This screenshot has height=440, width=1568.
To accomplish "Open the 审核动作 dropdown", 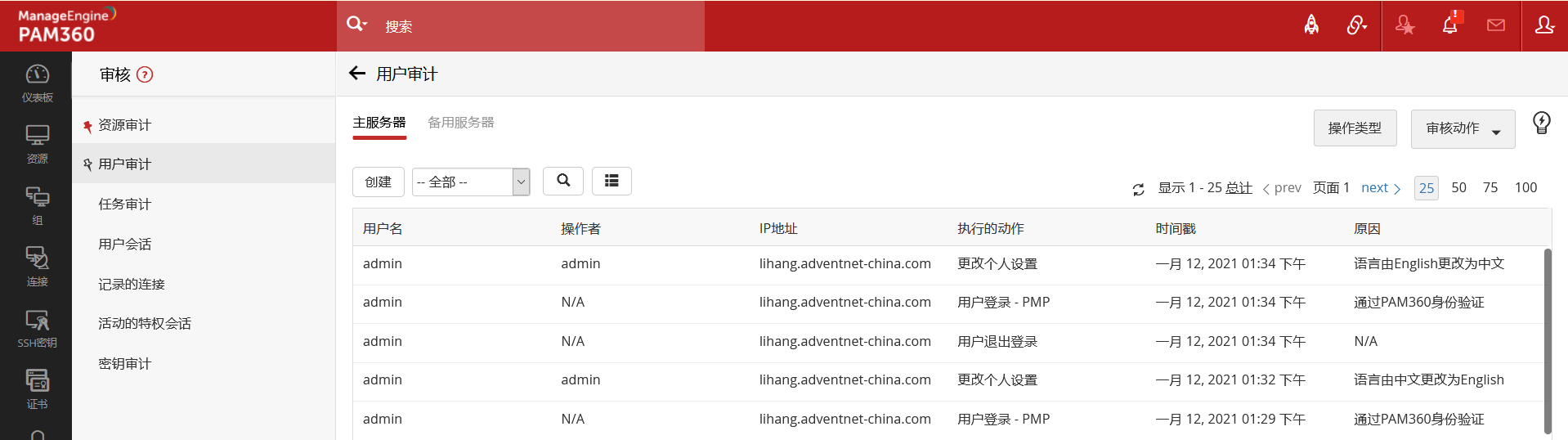I will [1463, 129].
